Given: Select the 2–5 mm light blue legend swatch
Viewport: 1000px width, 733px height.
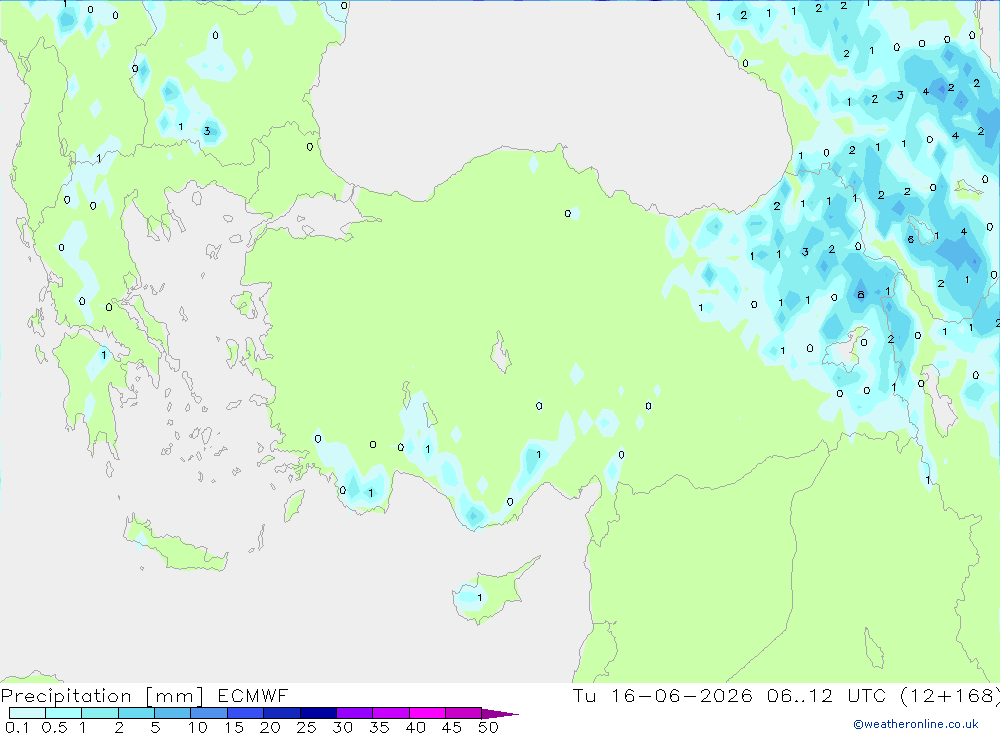Looking at the screenshot, I should coord(136,713).
